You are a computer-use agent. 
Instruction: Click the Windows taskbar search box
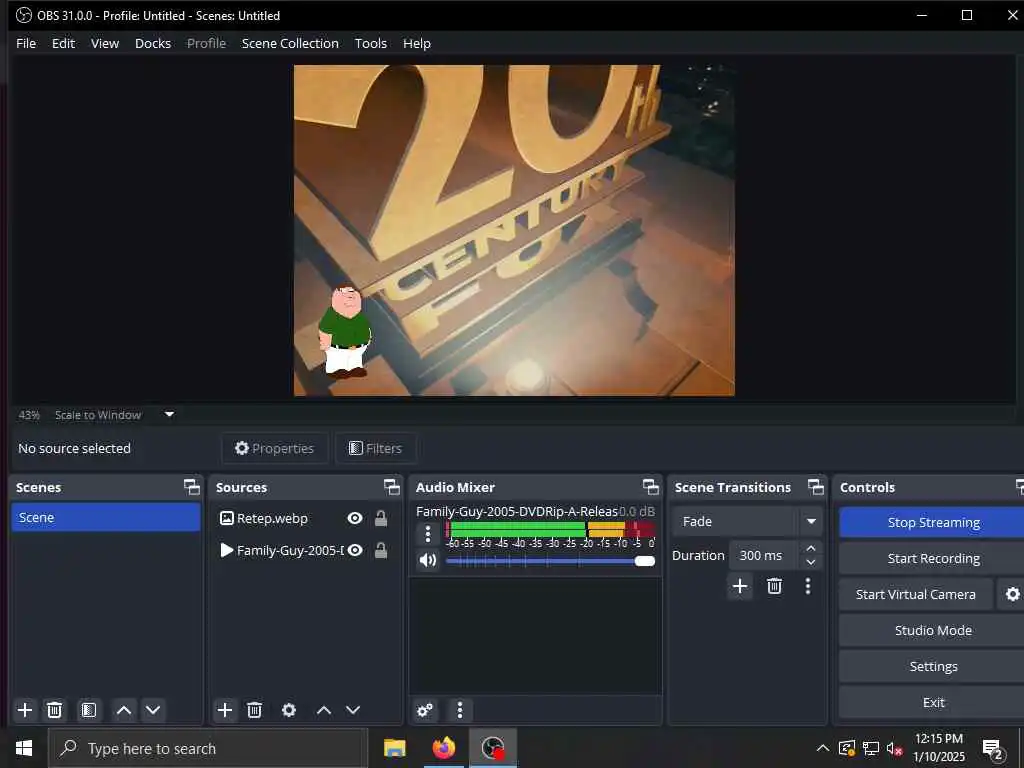pyautogui.click(x=208, y=748)
